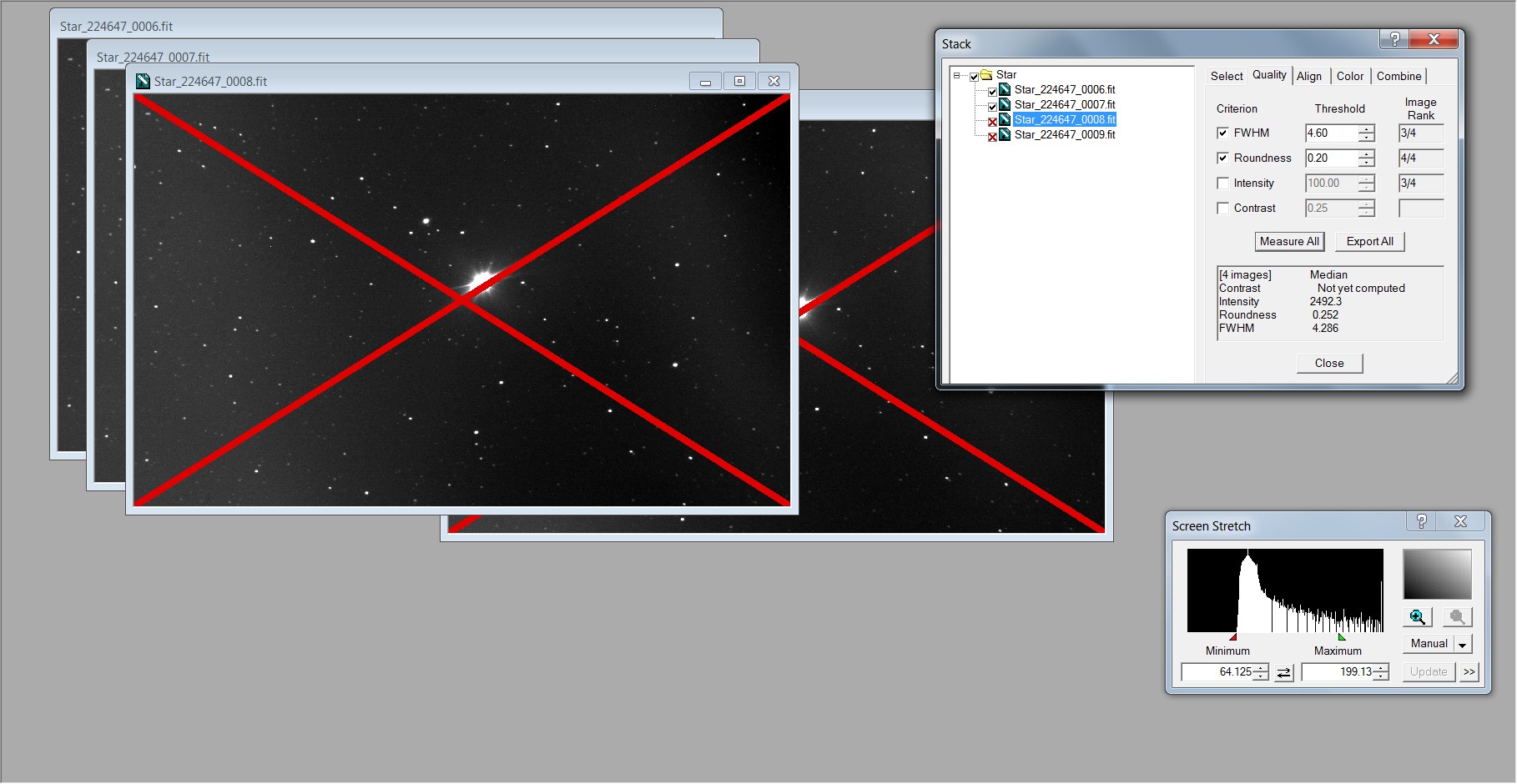
Task: Zoom in the histogram in Screen Stretch
Action: [x=1417, y=617]
